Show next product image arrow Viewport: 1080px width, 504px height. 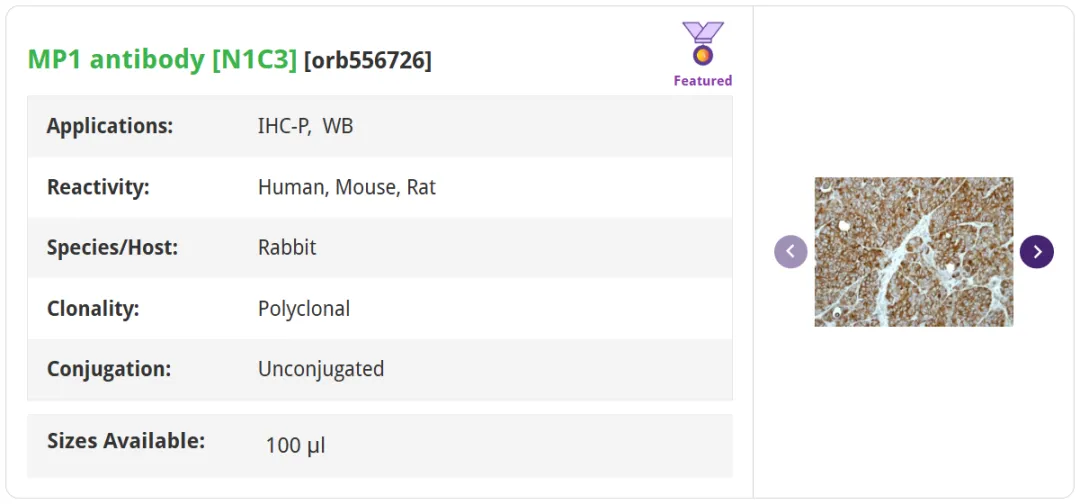click(x=1037, y=252)
